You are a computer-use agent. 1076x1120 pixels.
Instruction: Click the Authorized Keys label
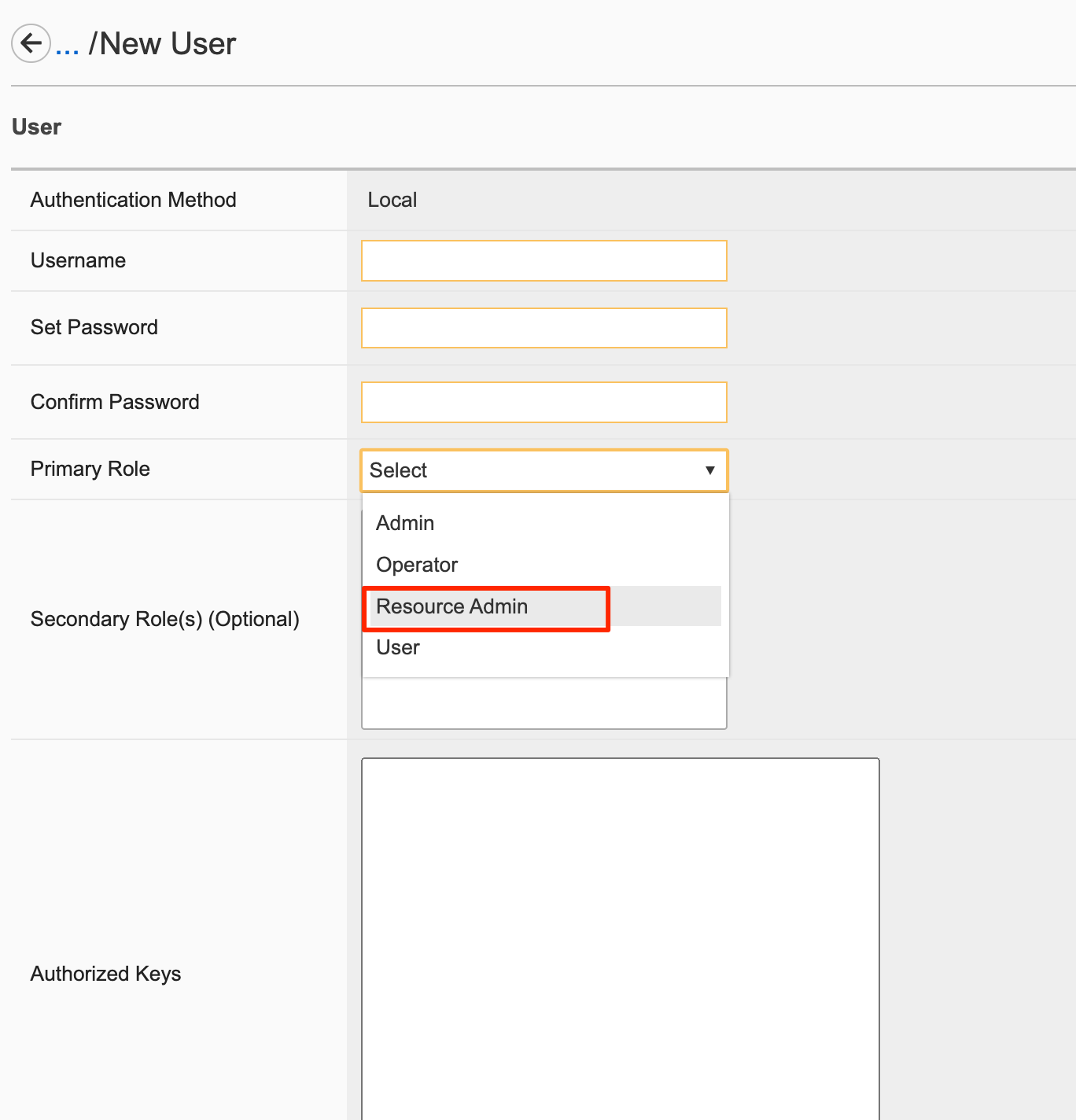[105, 974]
